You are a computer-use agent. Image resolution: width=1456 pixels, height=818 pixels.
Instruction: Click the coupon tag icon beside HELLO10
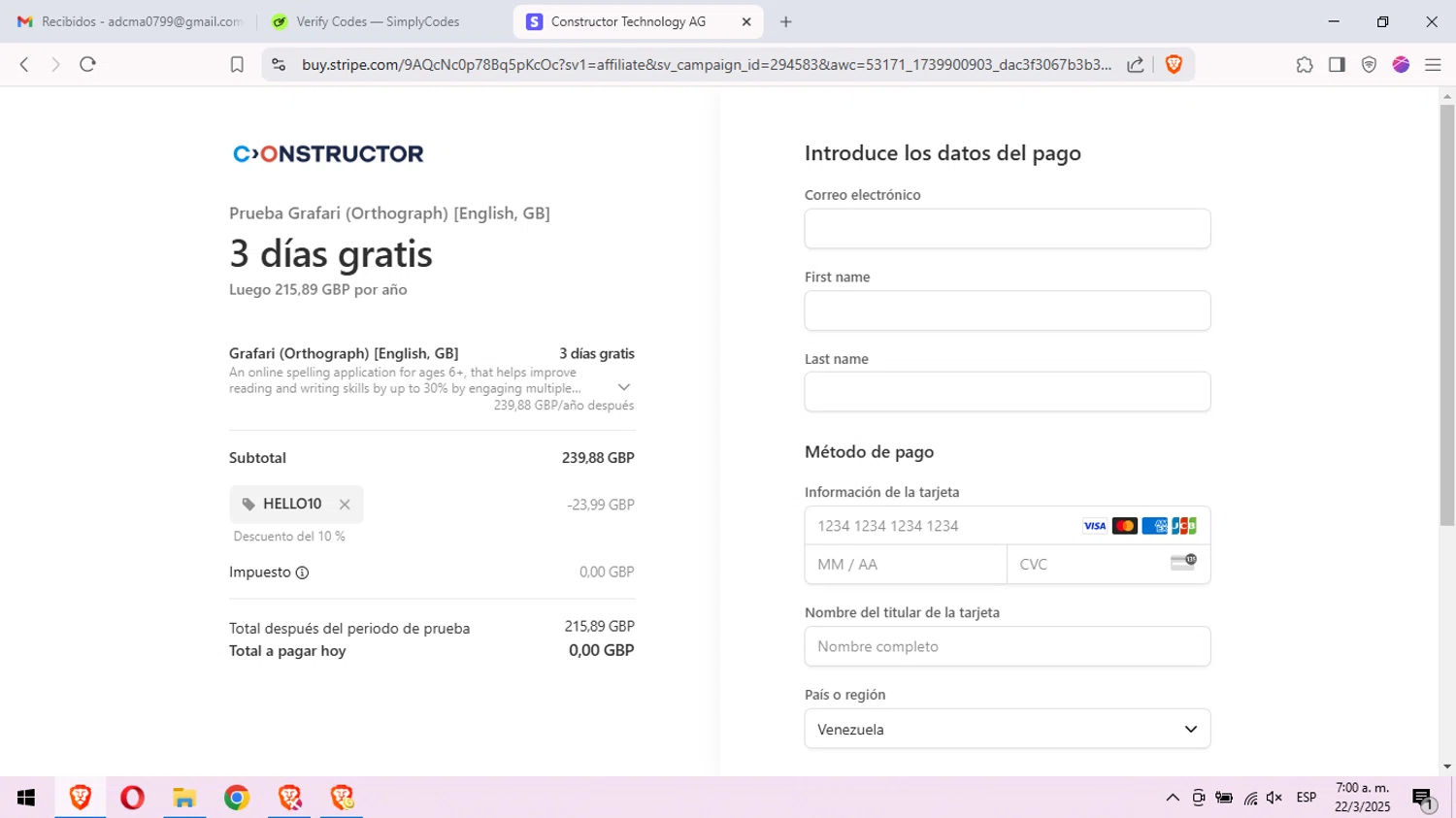(x=248, y=505)
